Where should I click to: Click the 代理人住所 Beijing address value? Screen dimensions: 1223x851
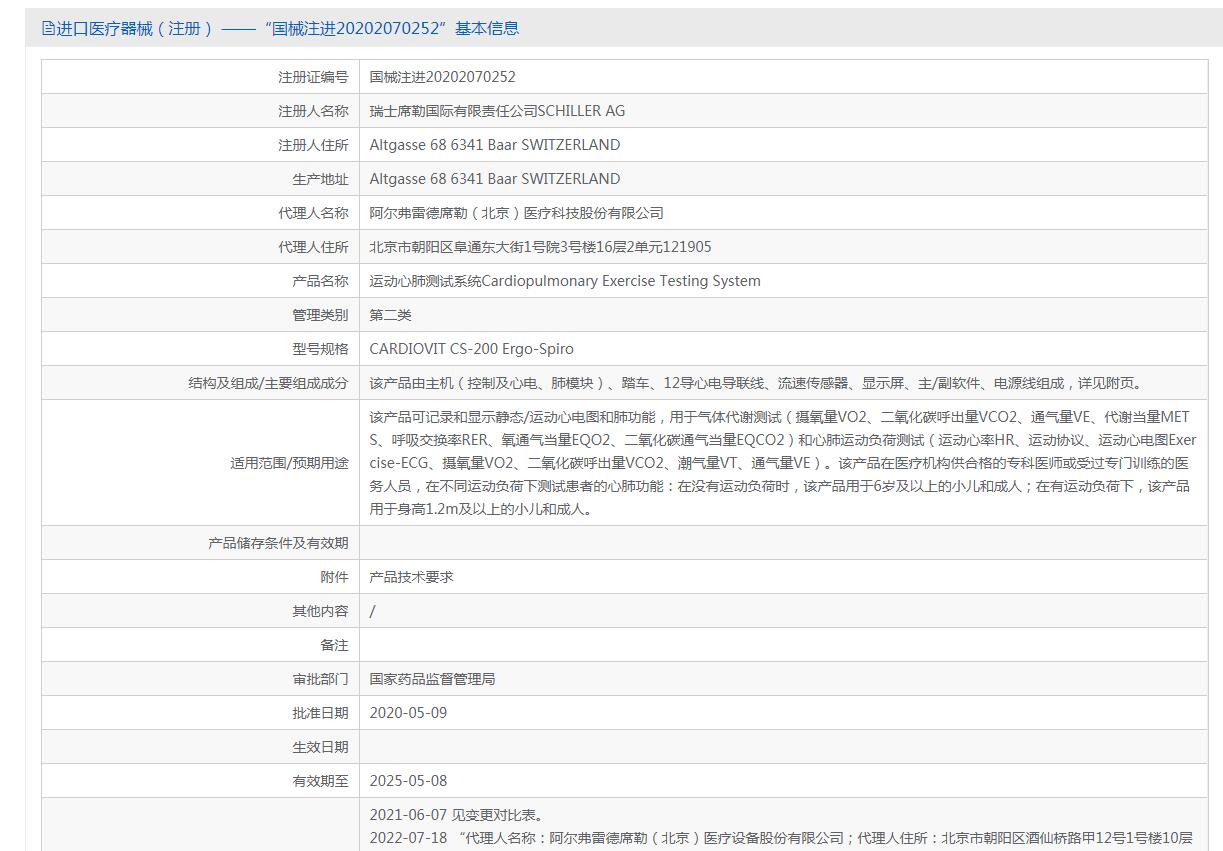[540, 247]
